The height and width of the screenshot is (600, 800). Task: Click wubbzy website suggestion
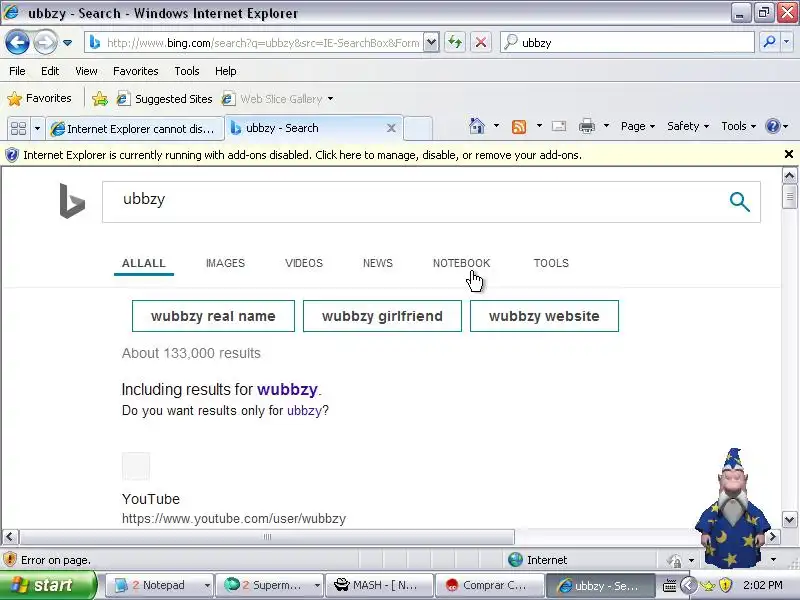point(544,316)
